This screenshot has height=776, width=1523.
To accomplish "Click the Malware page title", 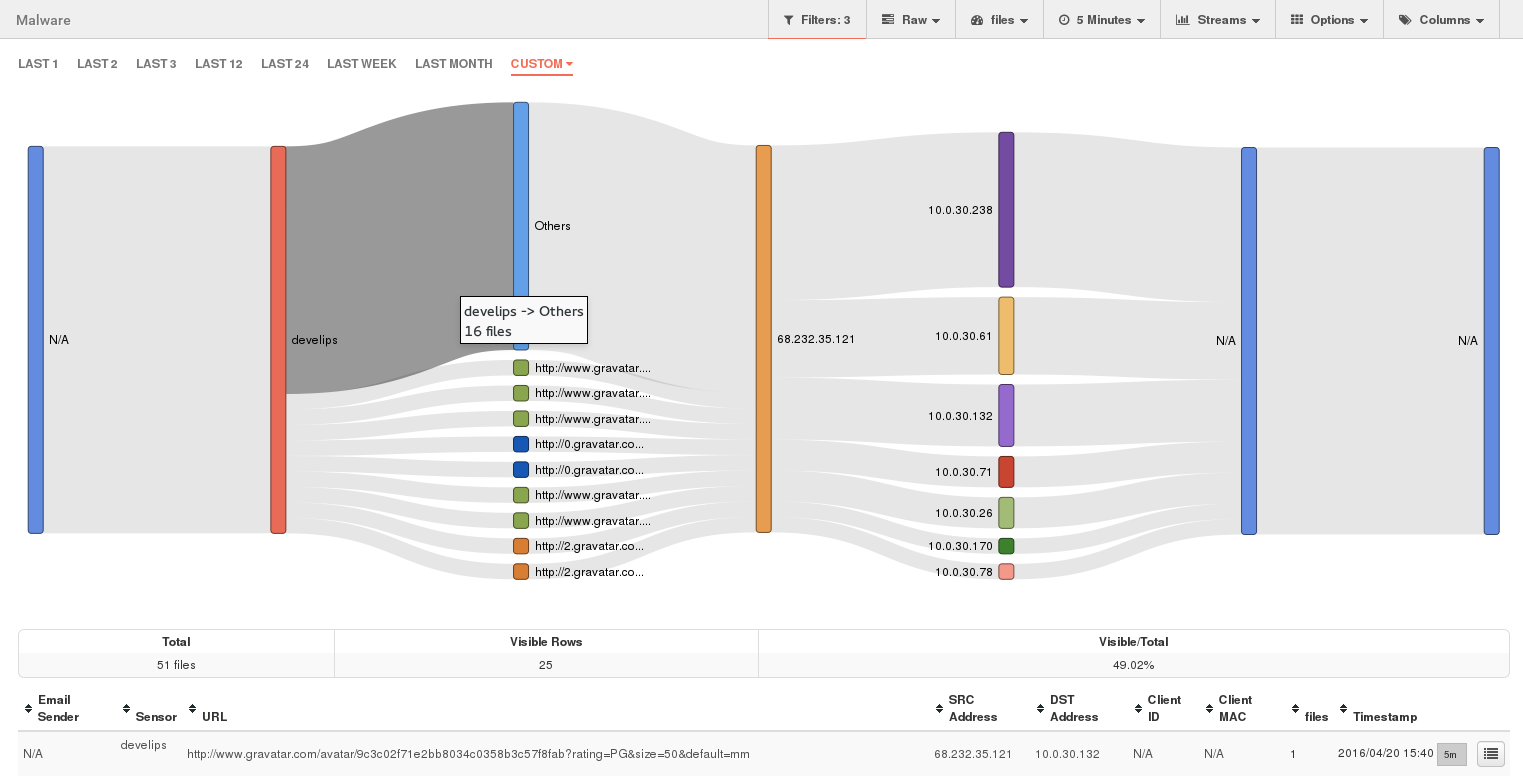I will (x=43, y=20).
